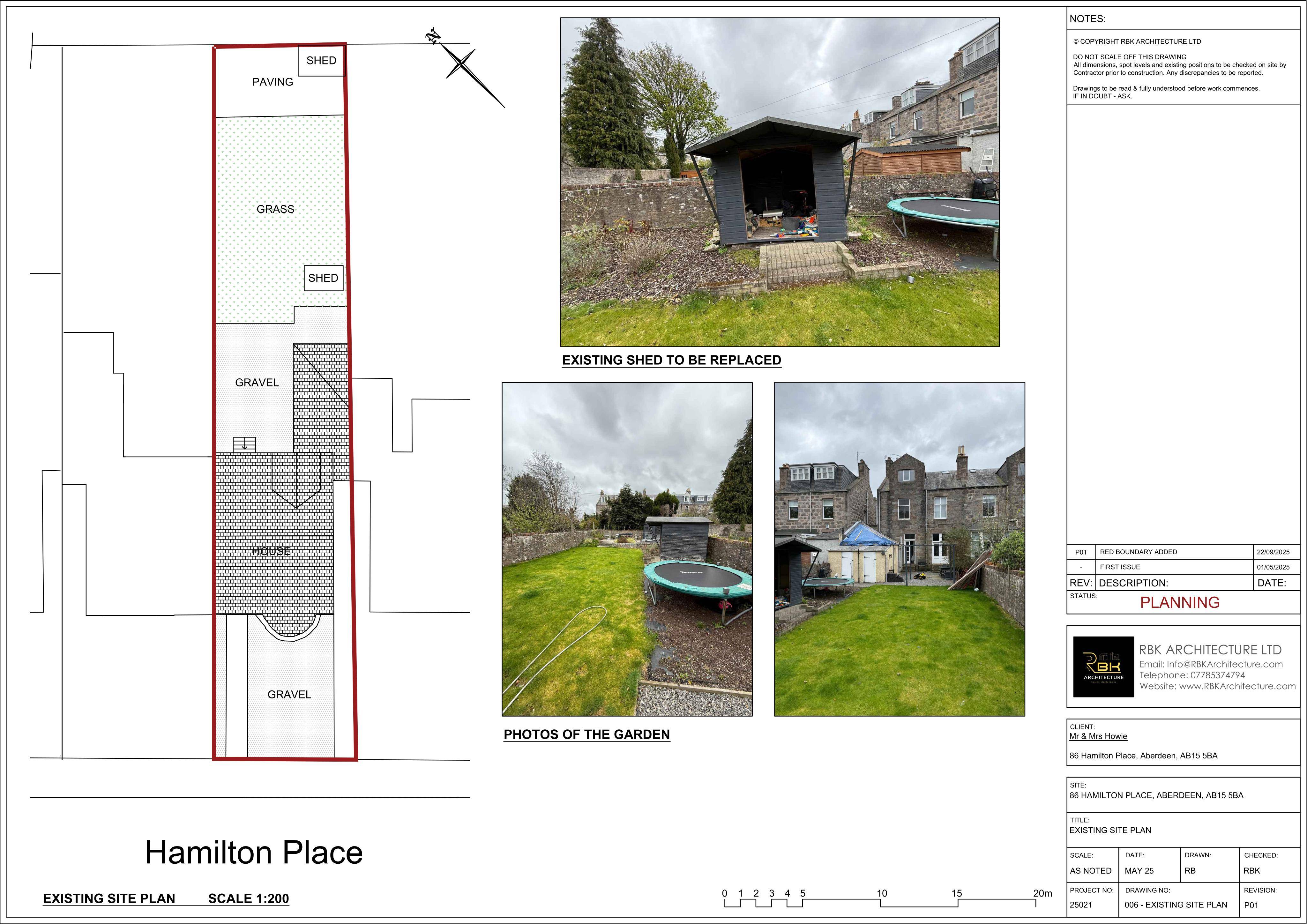Click the rear 'GRAVEL' label beside extension
Viewport: 1307px width, 924px height.
[x=257, y=383]
